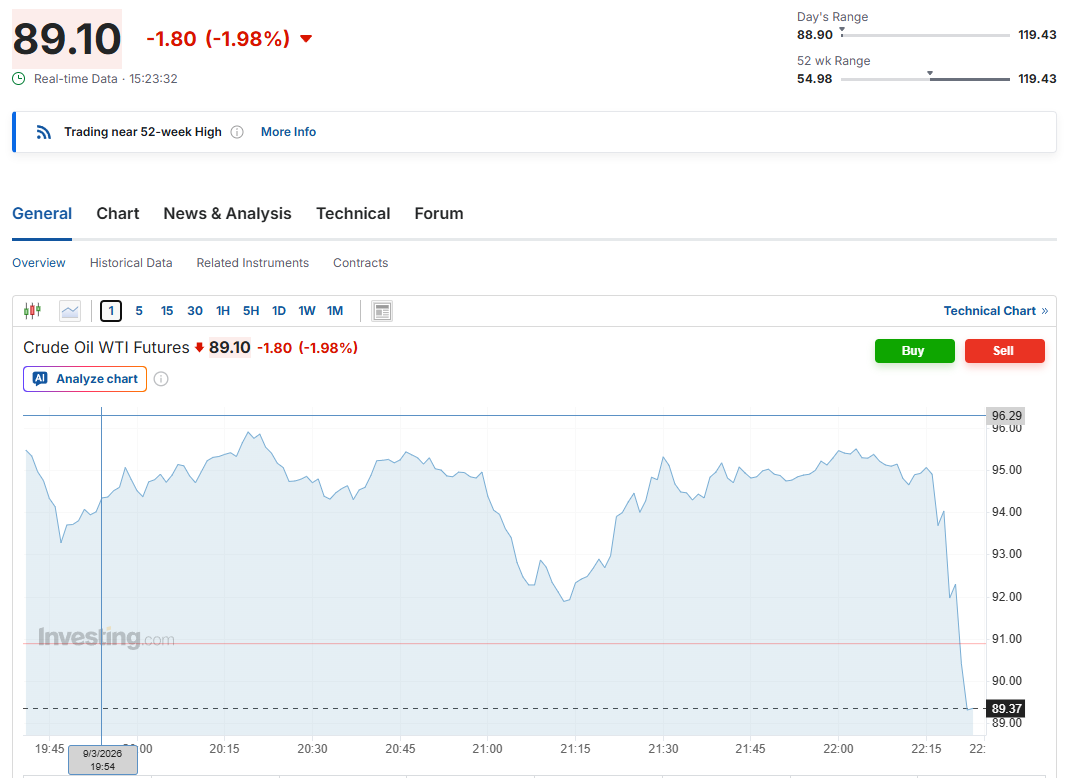Click the 95.00 price axis label
The width and height of the screenshot is (1066, 778).
1007,470
